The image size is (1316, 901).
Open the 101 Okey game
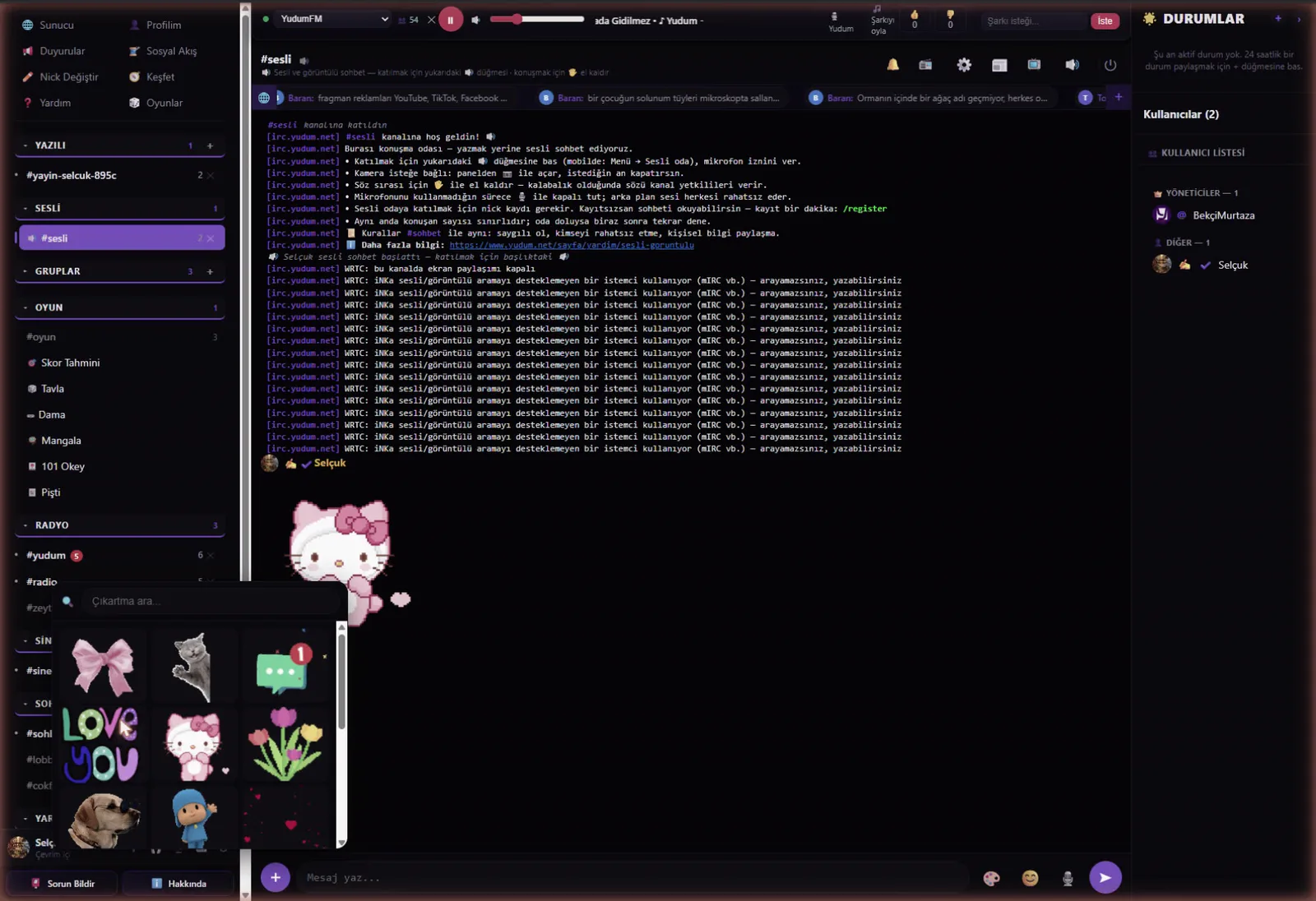(63, 466)
